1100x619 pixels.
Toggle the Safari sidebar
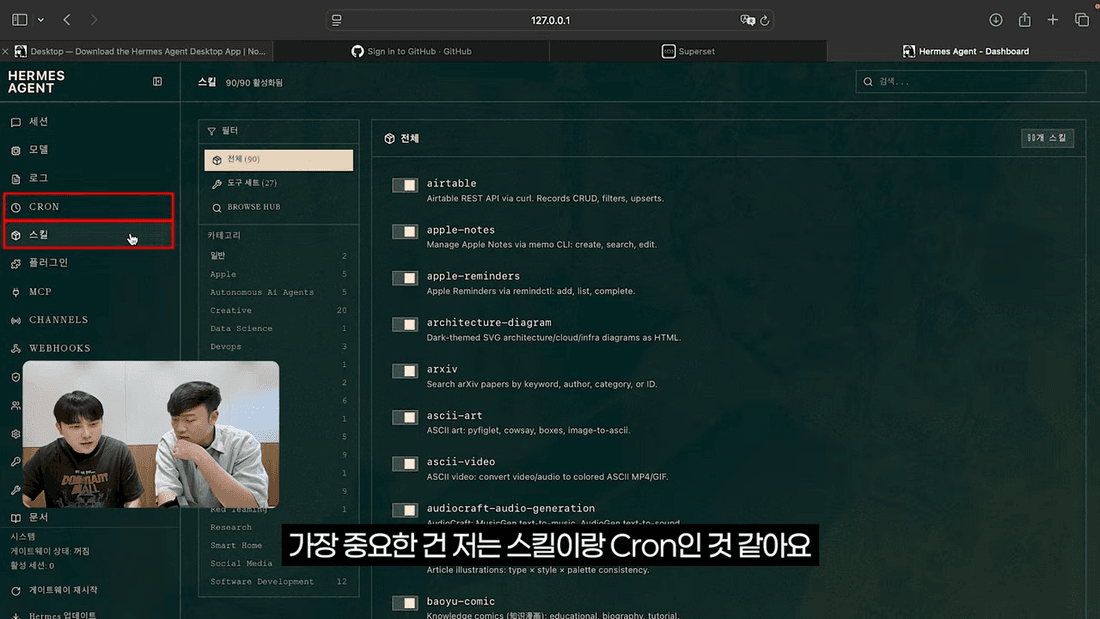[20, 20]
